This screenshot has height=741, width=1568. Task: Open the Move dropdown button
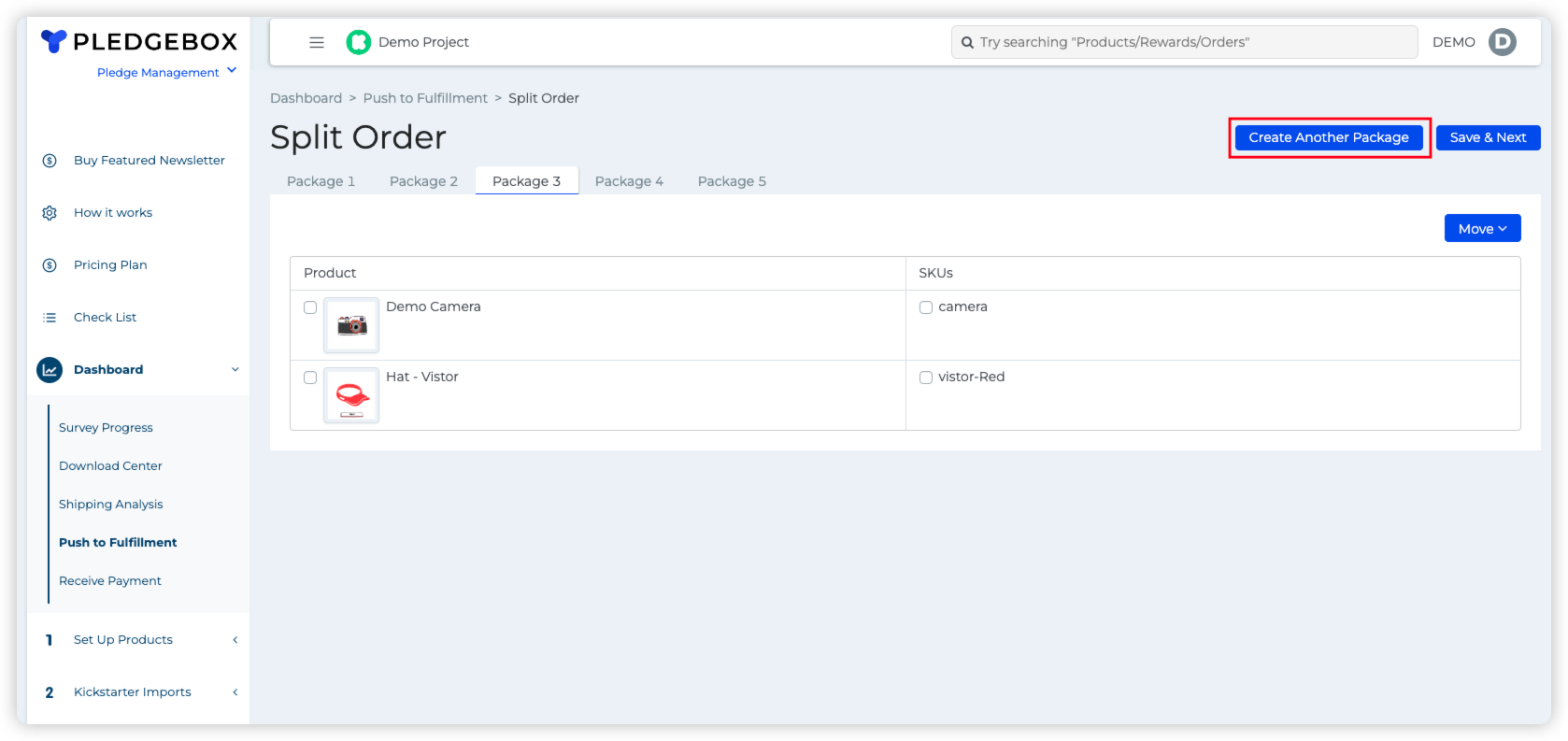tap(1482, 228)
